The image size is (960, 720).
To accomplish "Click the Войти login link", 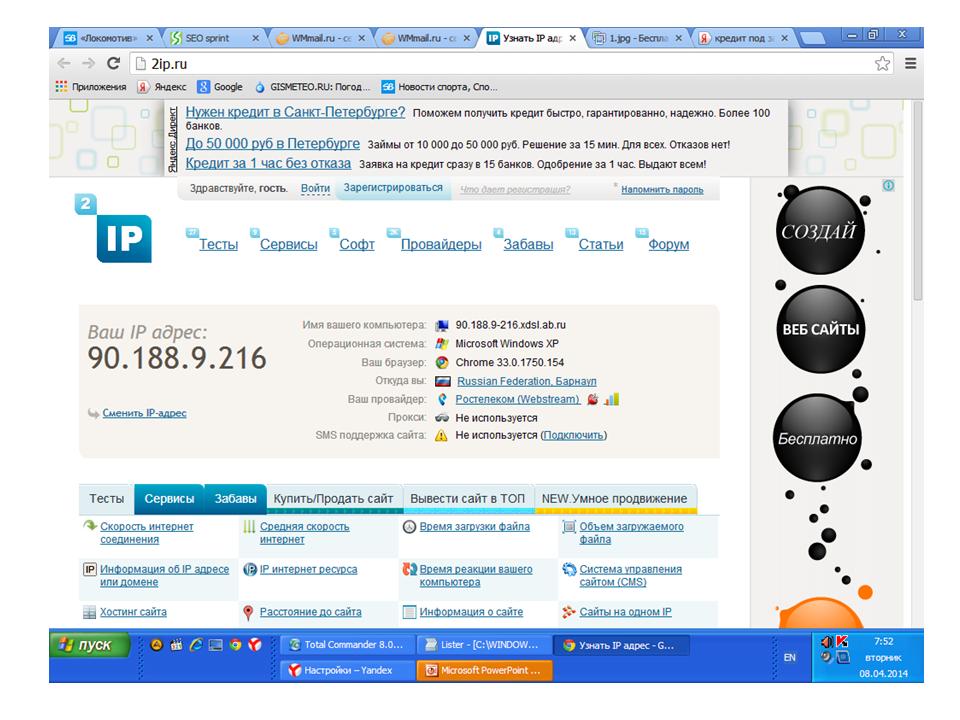I will click(315, 189).
